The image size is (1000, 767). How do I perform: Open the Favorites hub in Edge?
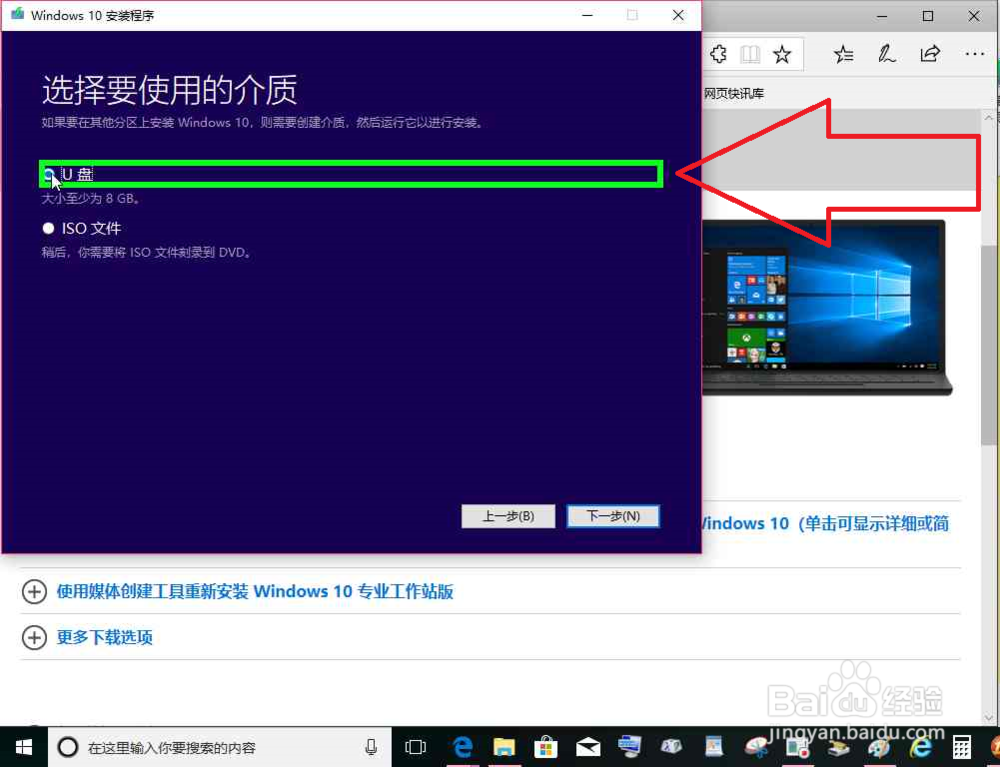843,54
